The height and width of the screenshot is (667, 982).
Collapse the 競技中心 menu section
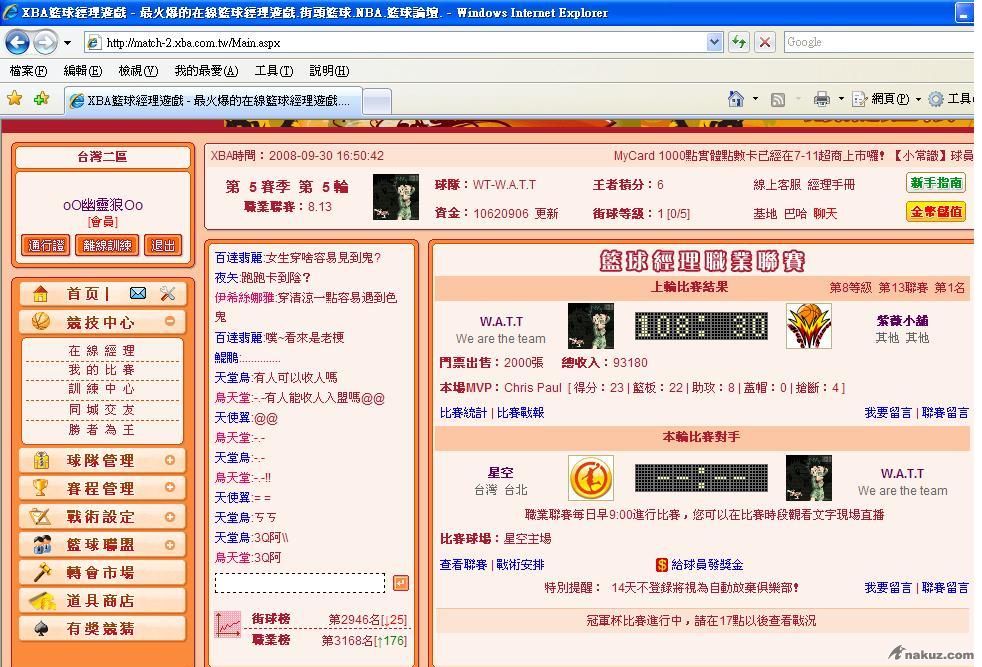tap(170, 322)
